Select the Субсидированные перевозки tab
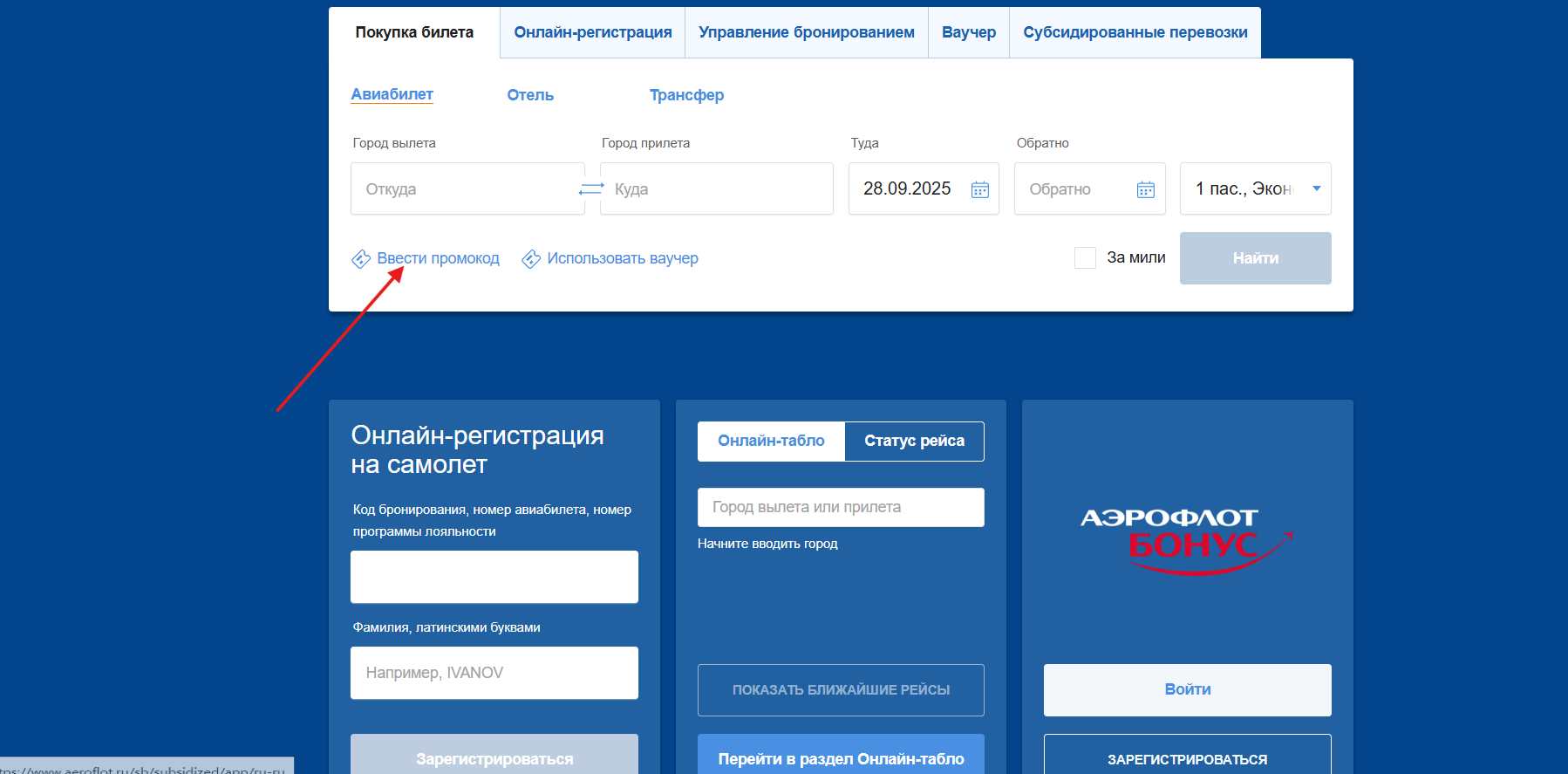Viewport: 1568px width, 774px height. pos(1135,32)
